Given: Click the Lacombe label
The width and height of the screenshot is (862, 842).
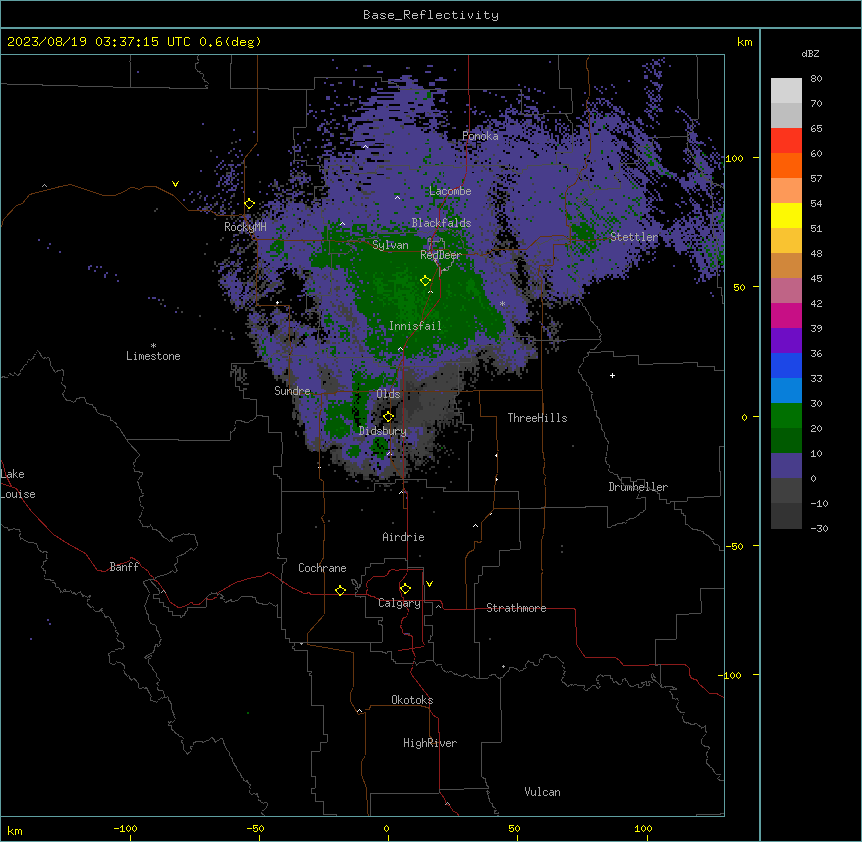Looking at the screenshot, I should (450, 191).
